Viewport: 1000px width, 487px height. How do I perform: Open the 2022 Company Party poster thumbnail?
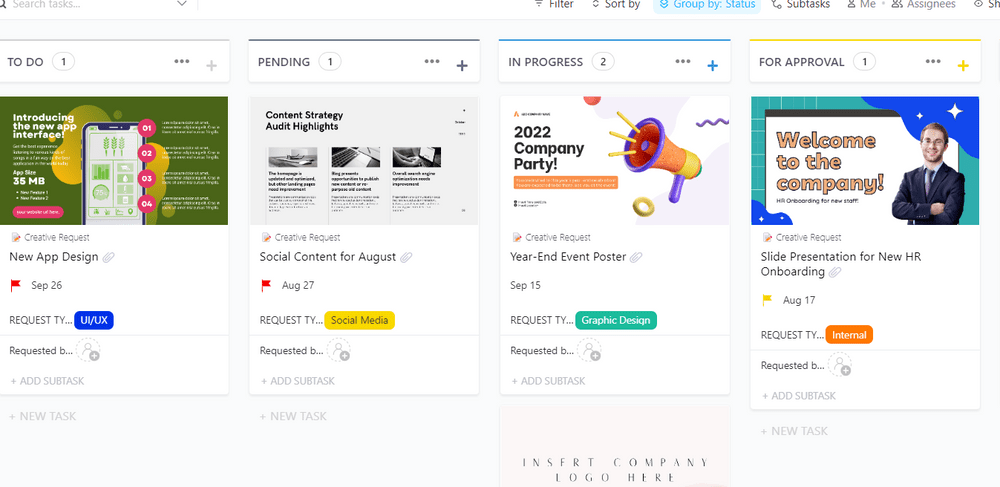coord(614,160)
